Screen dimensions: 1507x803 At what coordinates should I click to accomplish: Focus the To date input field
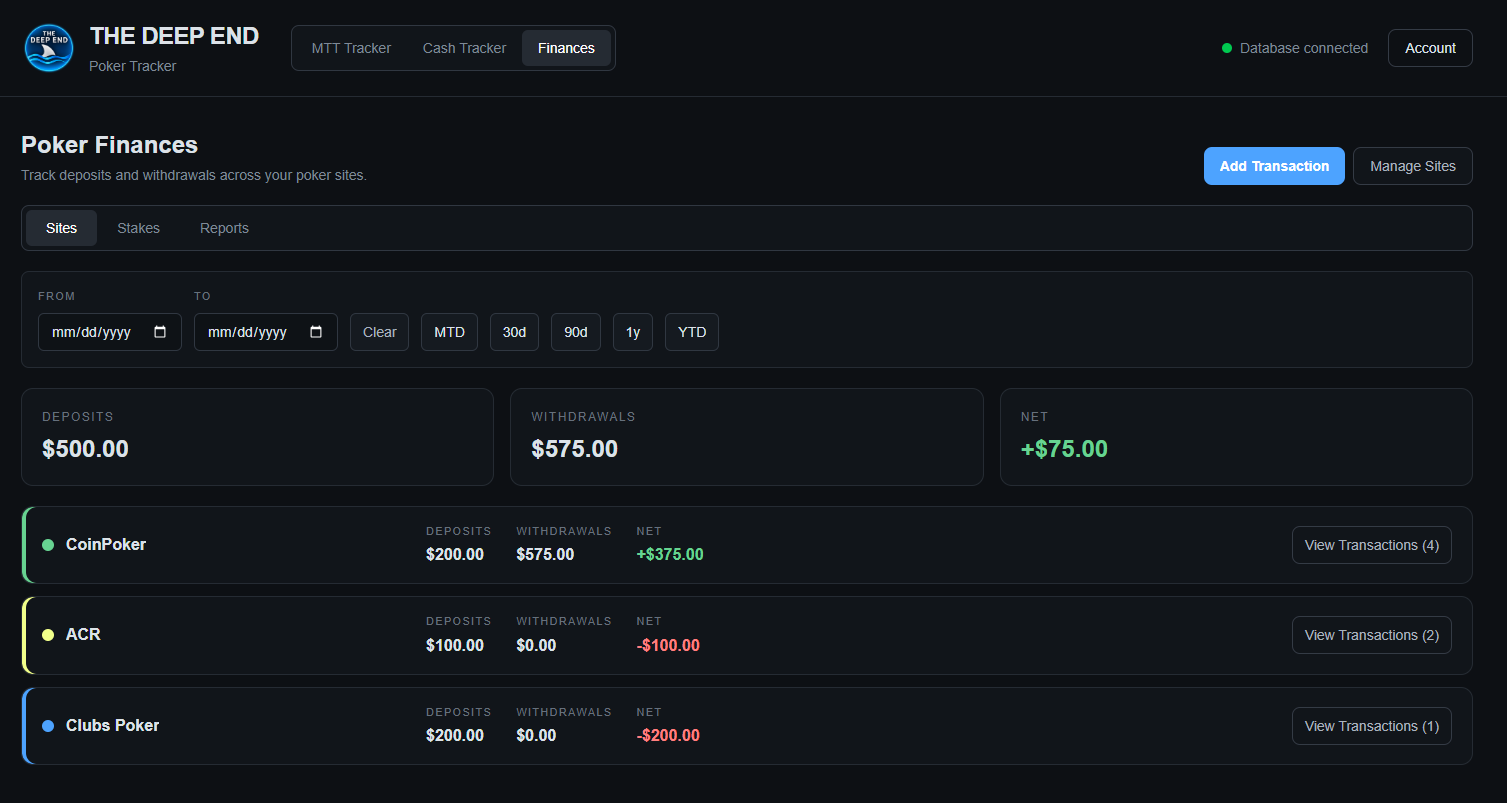[266, 332]
